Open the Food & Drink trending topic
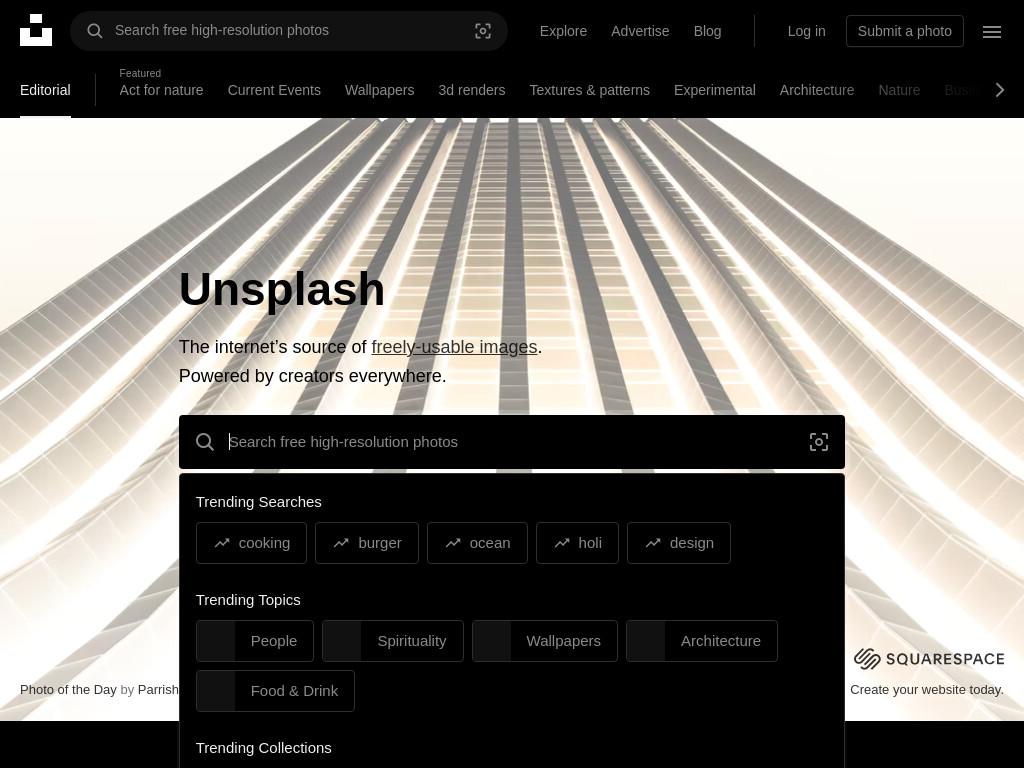The image size is (1024, 768). click(x=276, y=691)
